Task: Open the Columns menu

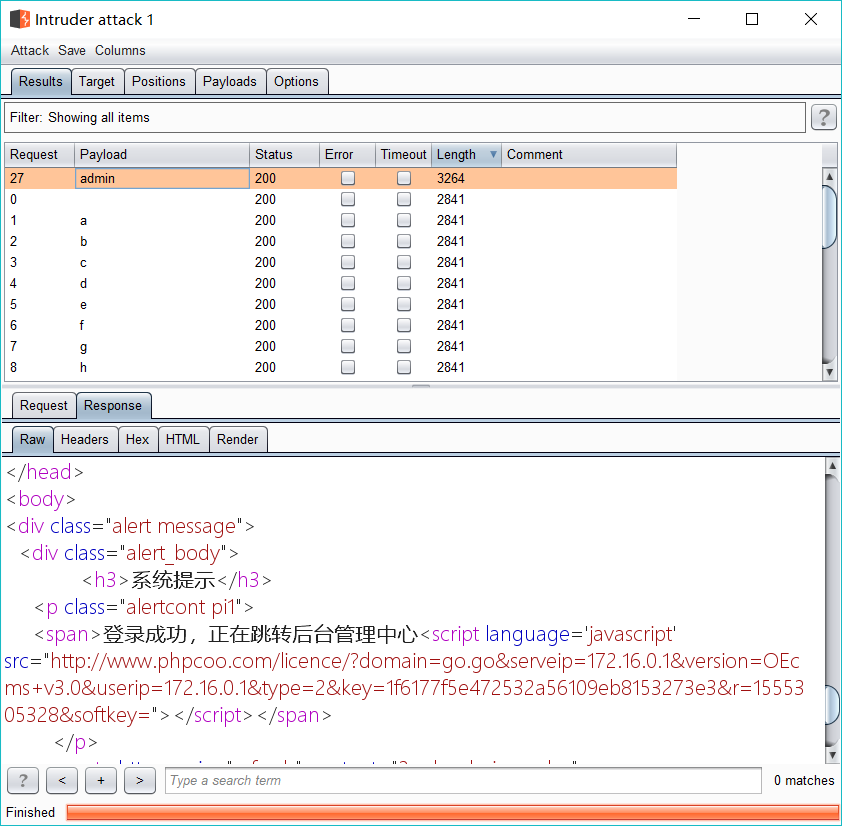Action: click(x=120, y=50)
